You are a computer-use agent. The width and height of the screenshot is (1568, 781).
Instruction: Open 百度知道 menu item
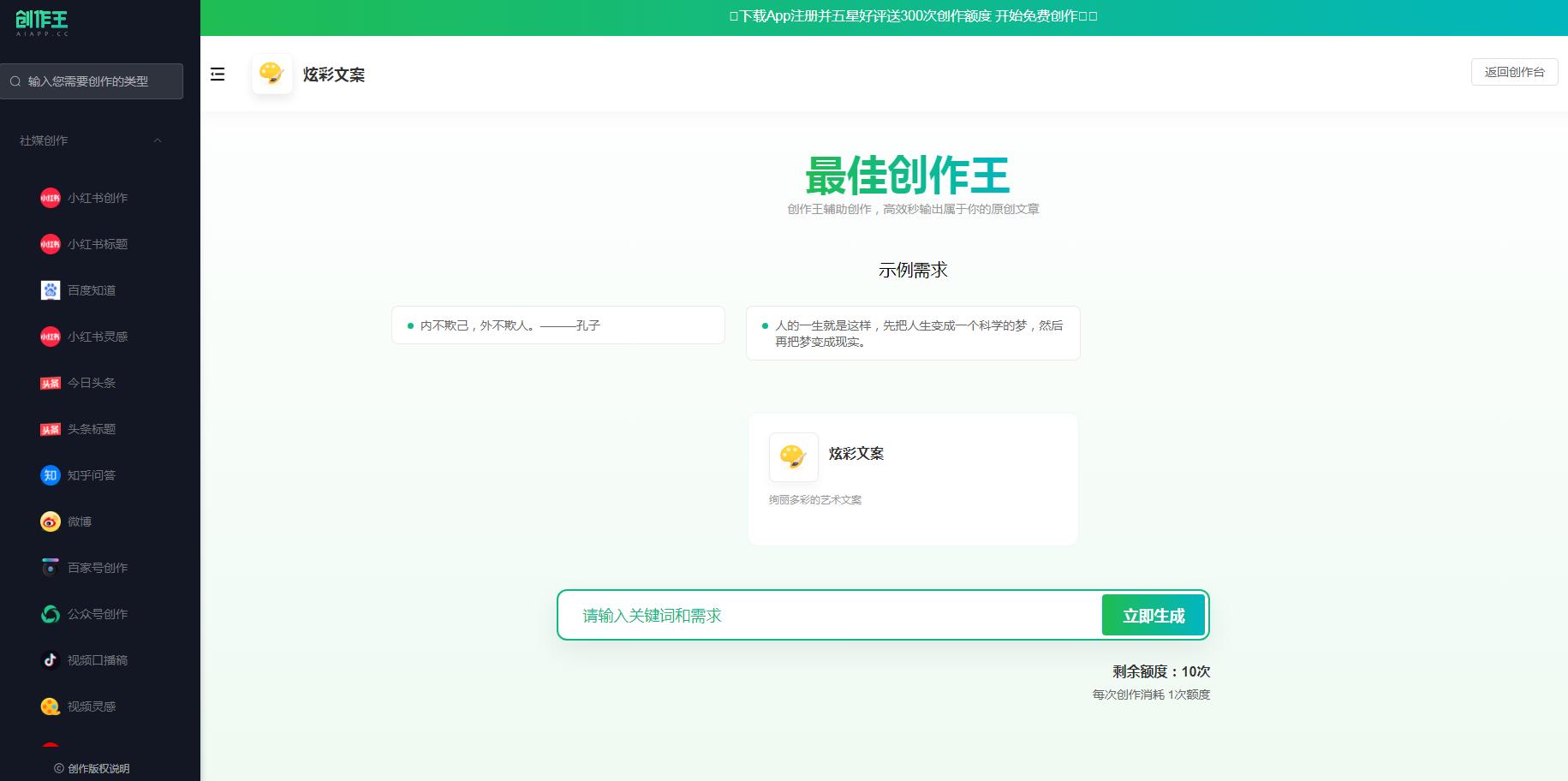coord(92,290)
